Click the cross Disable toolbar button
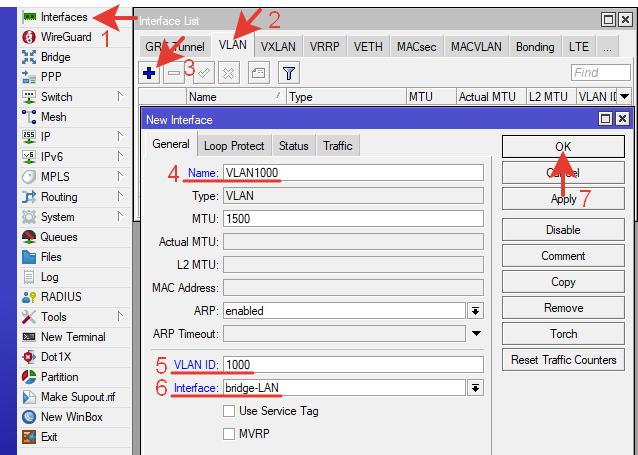Screen dimensions: 638x455 tap(229, 73)
